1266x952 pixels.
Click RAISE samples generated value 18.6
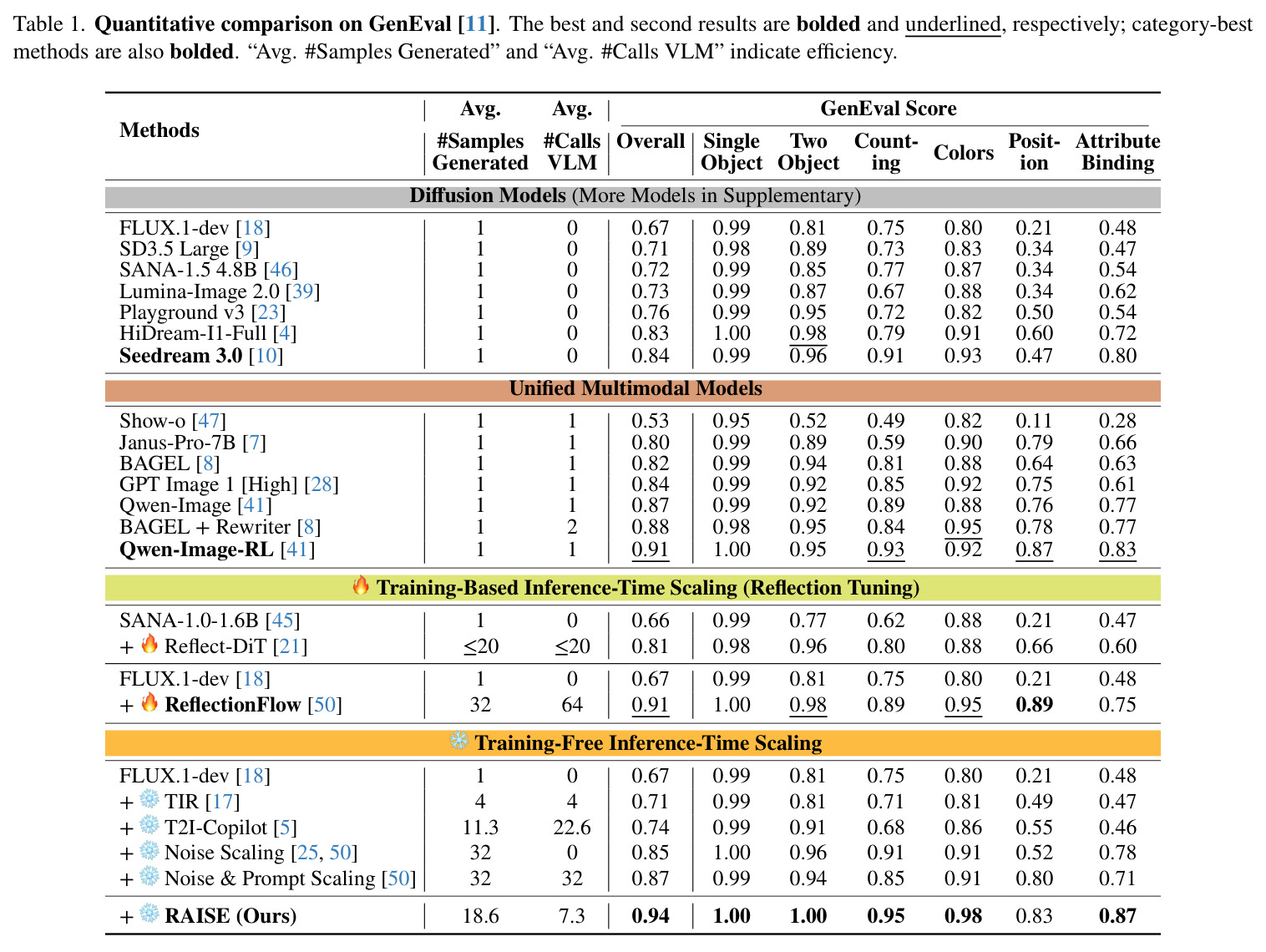(x=480, y=916)
